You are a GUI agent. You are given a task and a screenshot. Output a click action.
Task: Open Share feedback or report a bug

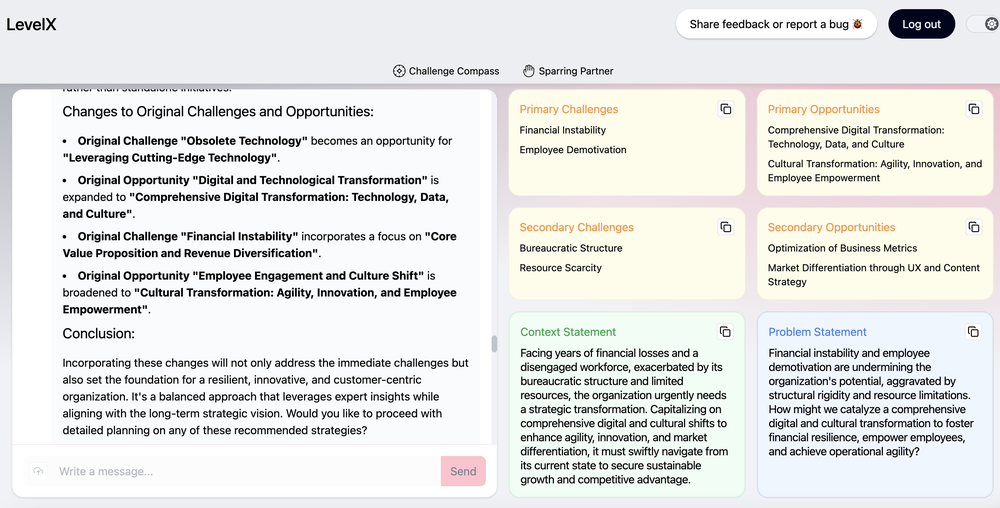pyautogui.click(x=776, y=24)
